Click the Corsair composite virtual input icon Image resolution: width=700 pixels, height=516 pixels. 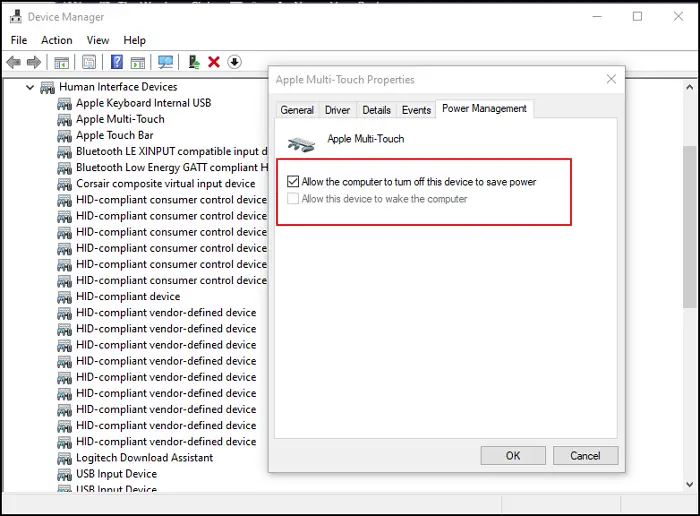tap(64, 184)
